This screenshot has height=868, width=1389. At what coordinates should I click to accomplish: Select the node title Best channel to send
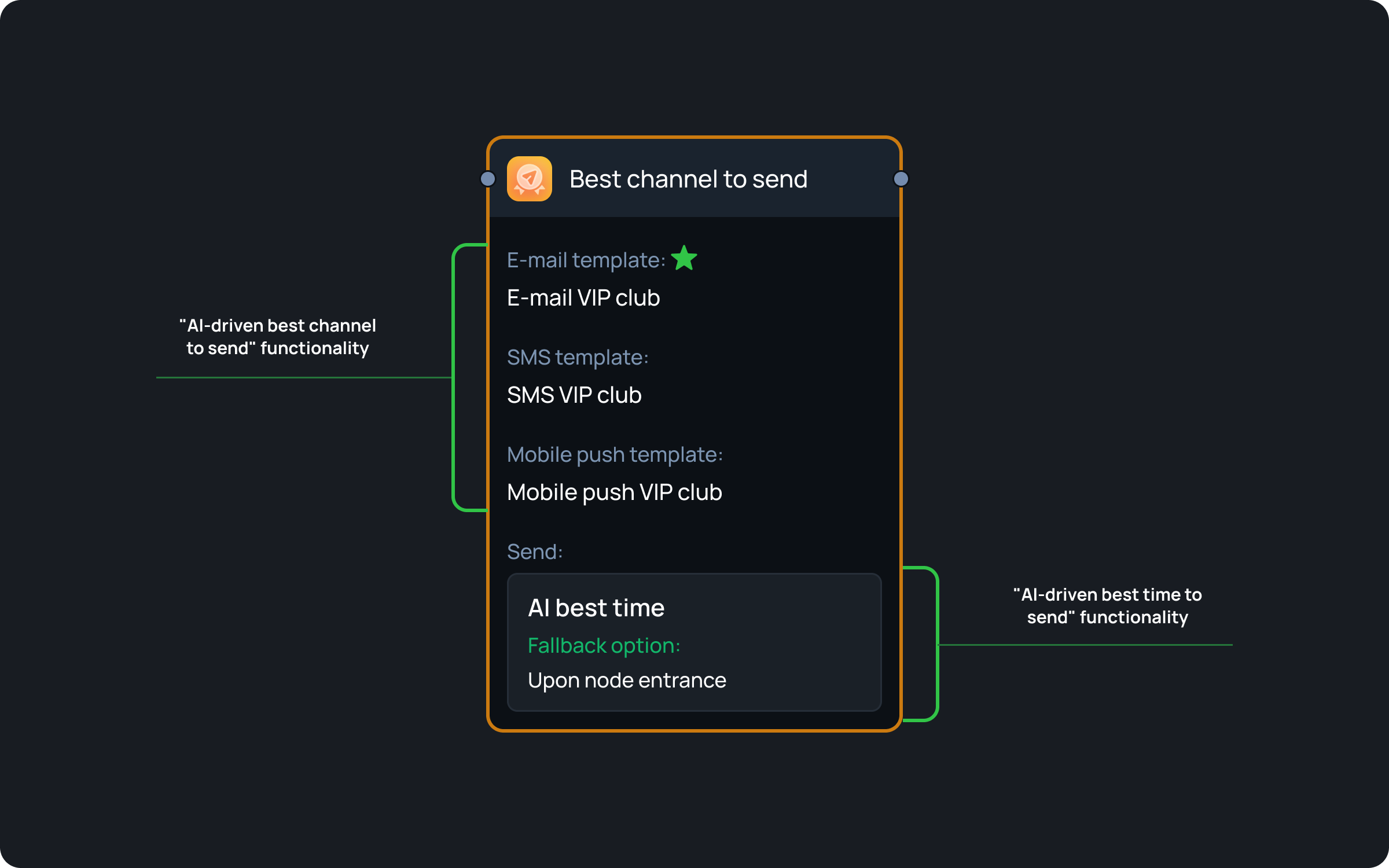point(688,179)
